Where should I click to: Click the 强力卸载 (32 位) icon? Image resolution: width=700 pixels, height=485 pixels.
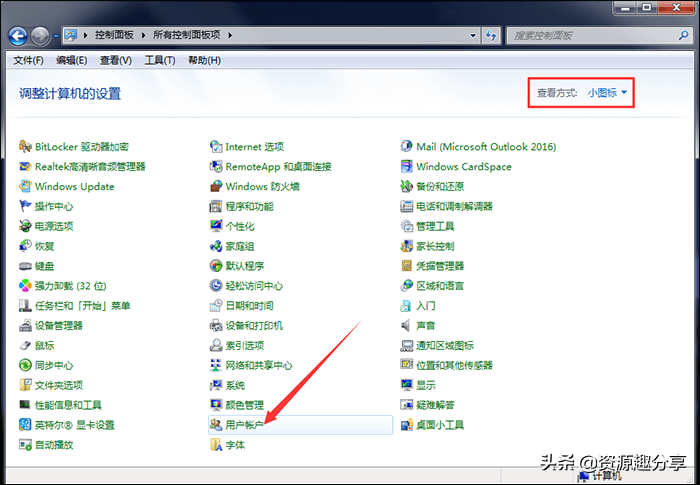(25, 286)
